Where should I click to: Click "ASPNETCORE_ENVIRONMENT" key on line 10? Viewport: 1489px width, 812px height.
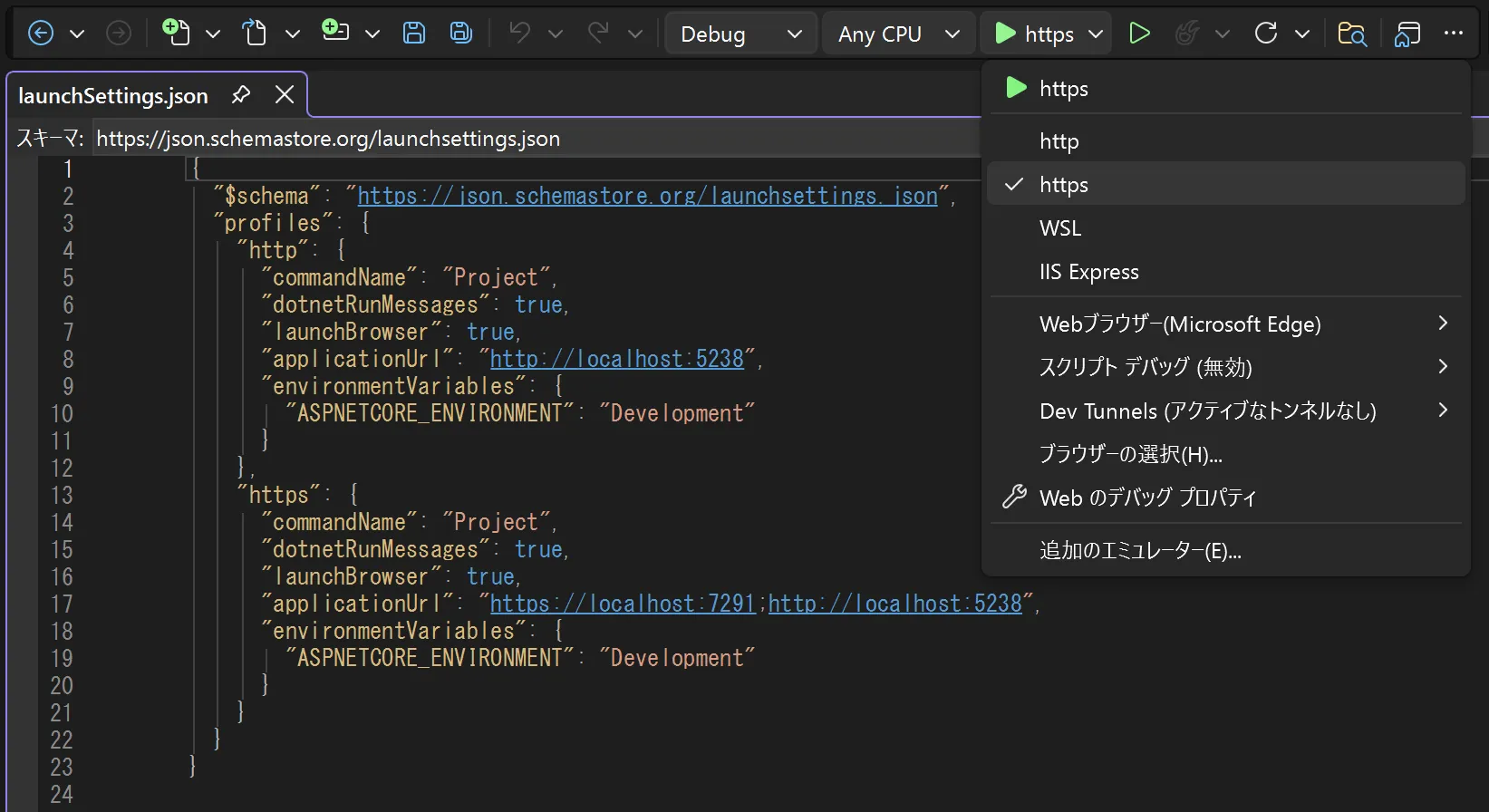click(430, 413)
